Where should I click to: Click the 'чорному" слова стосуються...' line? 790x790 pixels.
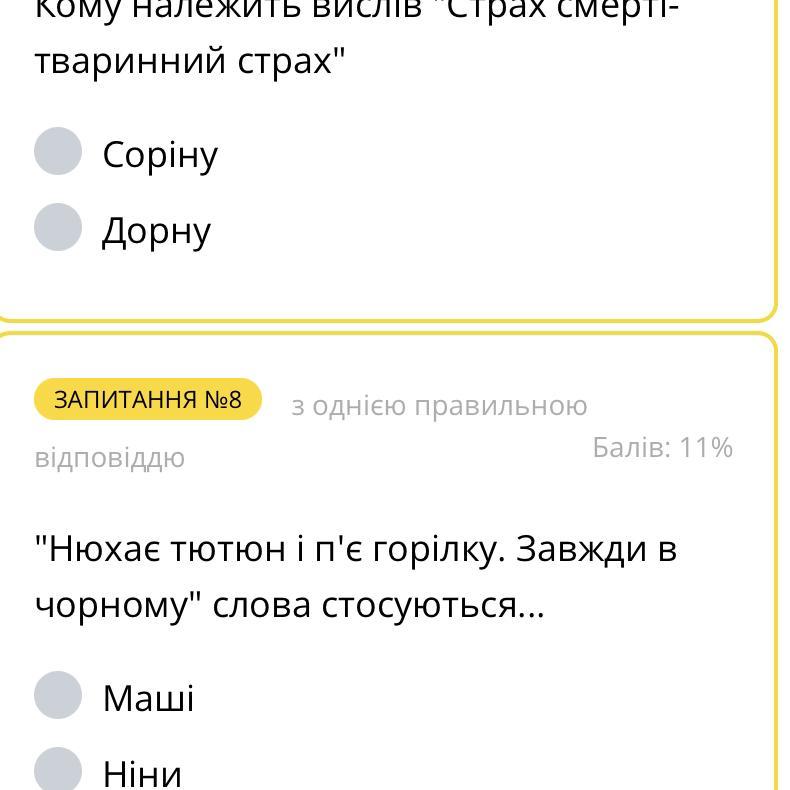click(x=290, y=605)
